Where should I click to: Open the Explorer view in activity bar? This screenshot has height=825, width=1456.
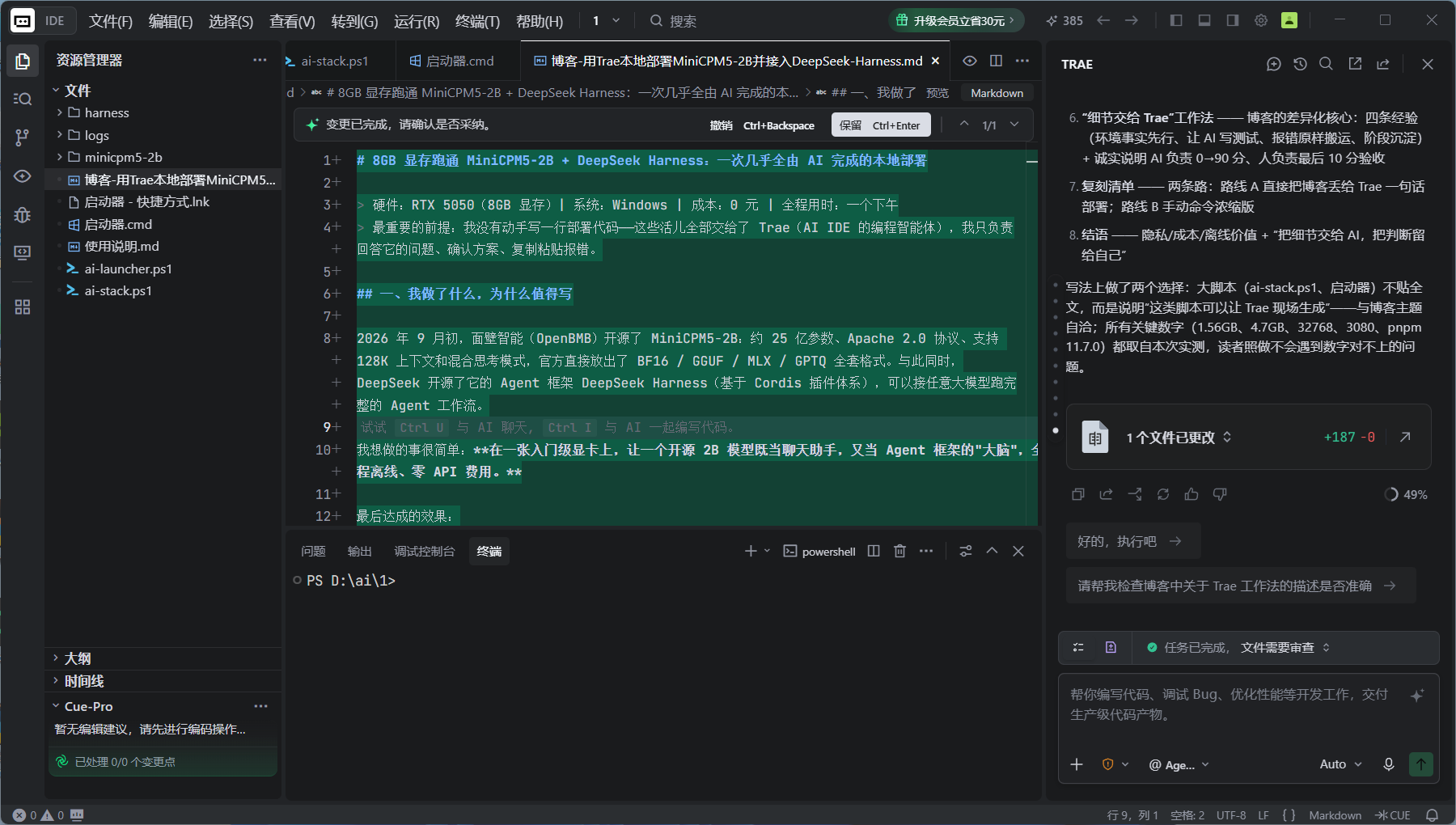(x=23, y=61)
